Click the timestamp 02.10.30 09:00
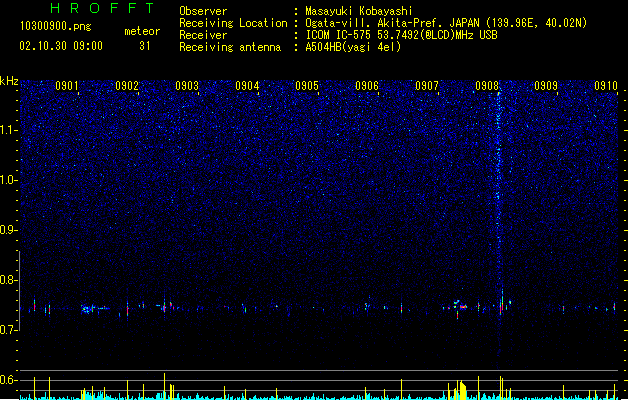629x400 pixels. (x=61, y=46)
